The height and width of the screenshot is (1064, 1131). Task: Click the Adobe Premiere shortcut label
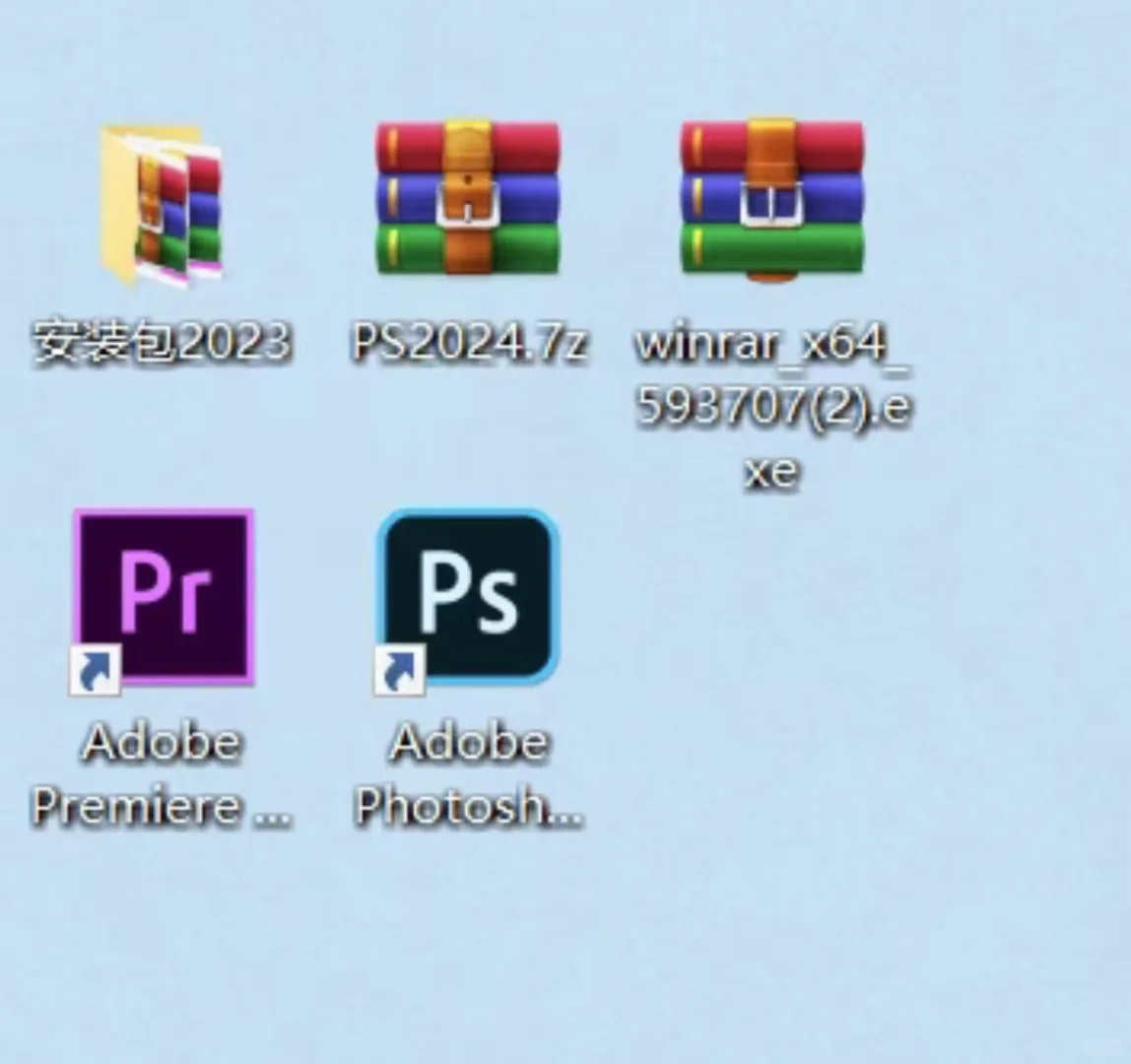point(163,774)
